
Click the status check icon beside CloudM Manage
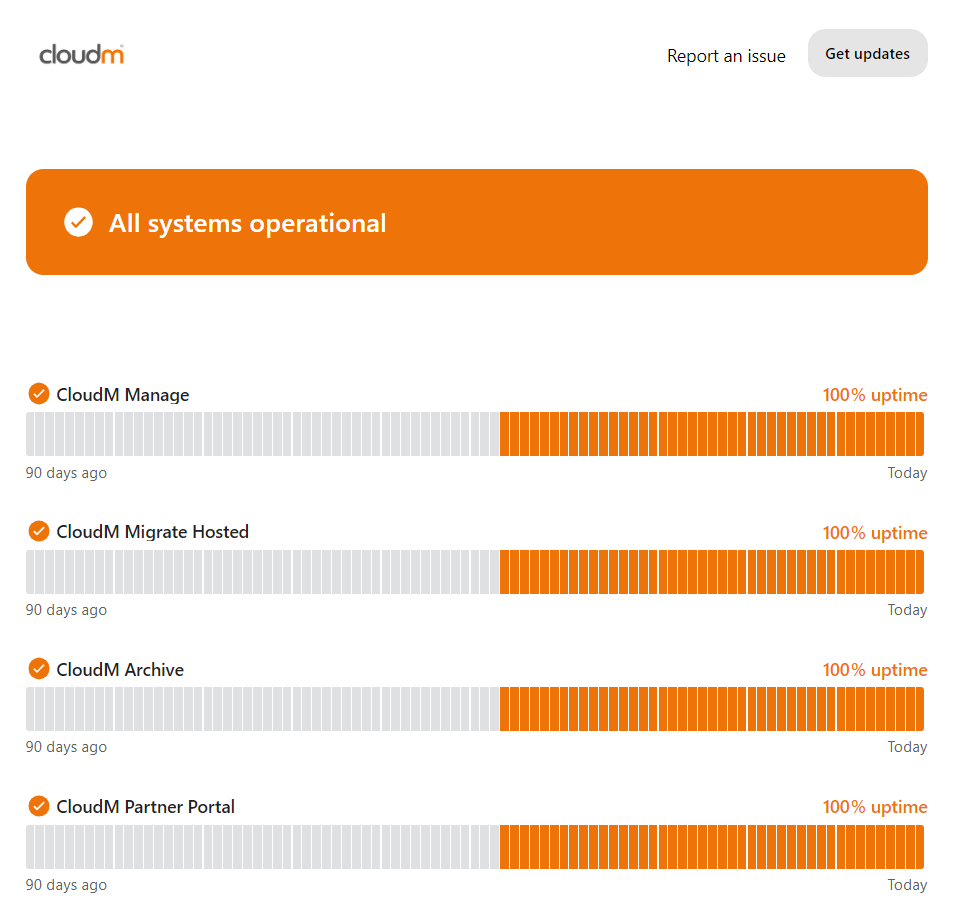39,394
